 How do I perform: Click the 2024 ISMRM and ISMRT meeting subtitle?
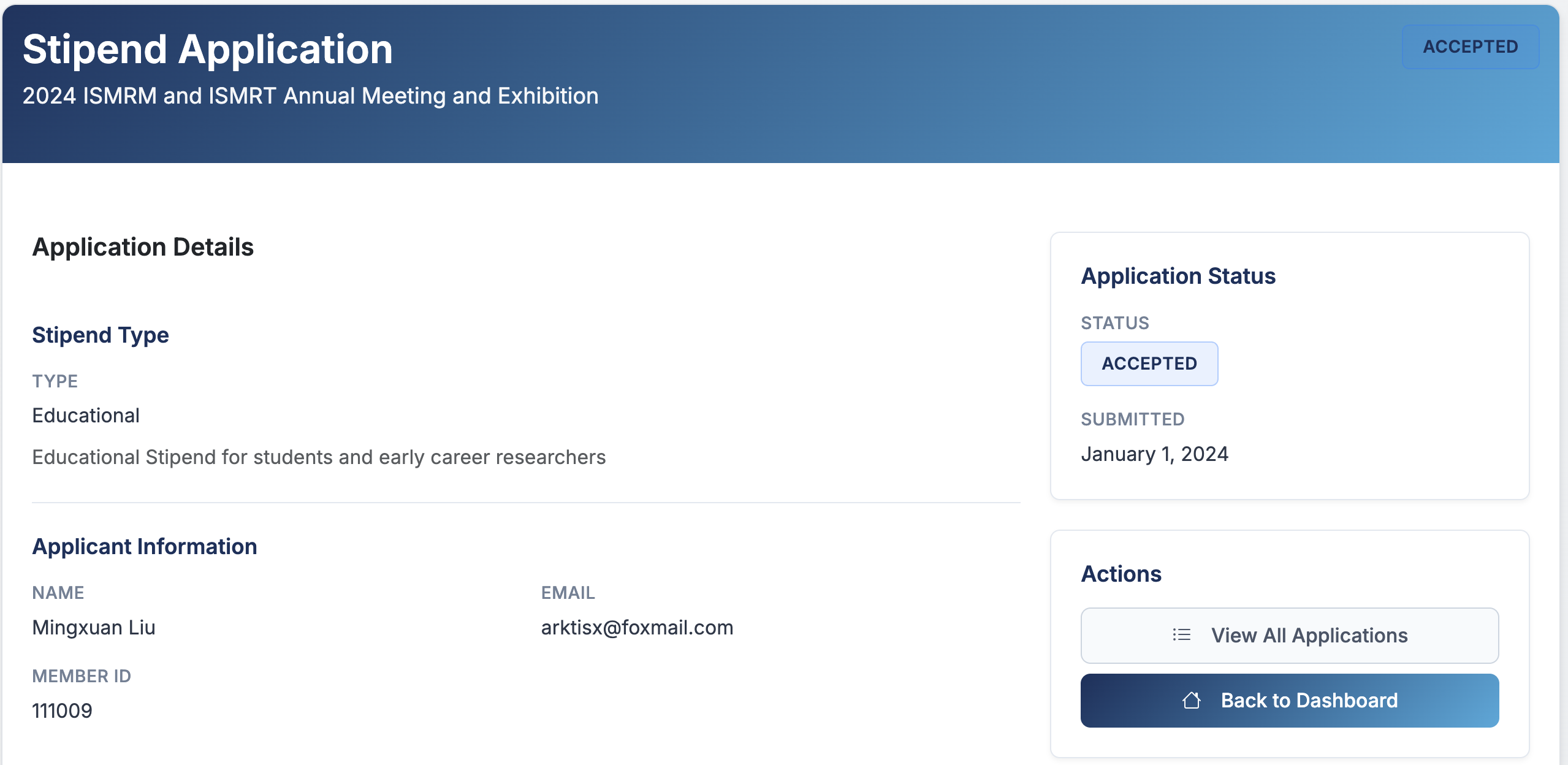point(310,96)
